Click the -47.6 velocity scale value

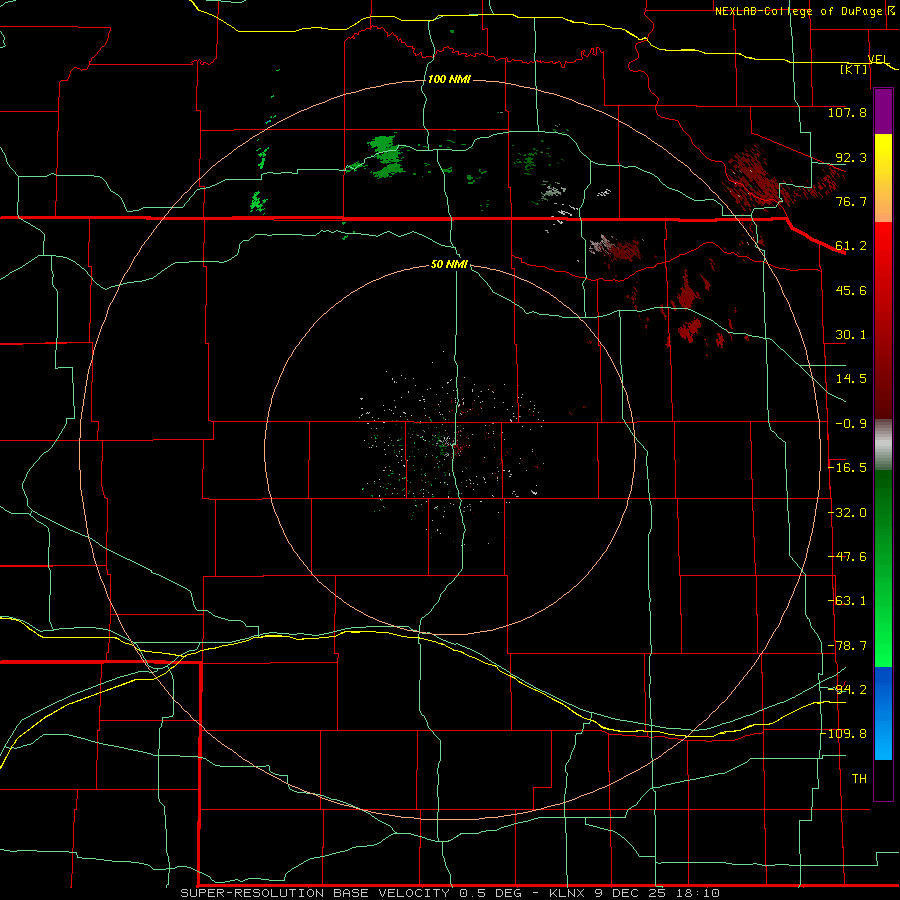(x=847, y=557)
